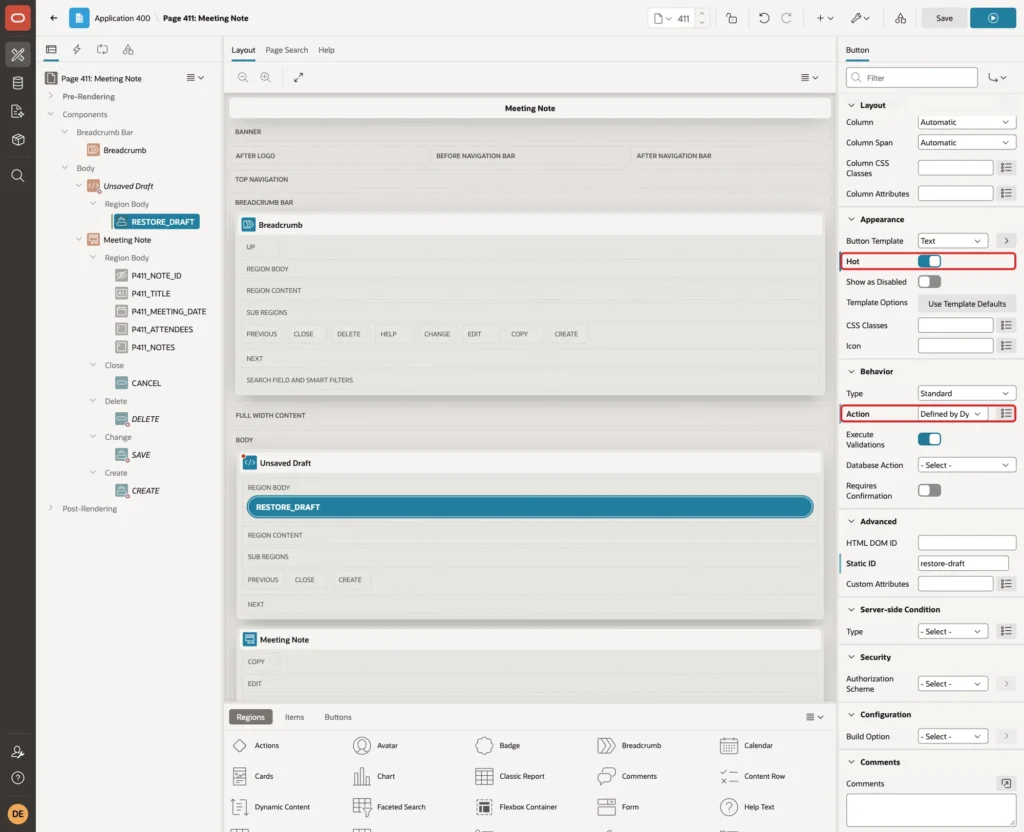Viewport: 1024px width, 832px height.
Task: Switch to the Page Search tab
Action: pyautogui.click(x=286, y=50)
